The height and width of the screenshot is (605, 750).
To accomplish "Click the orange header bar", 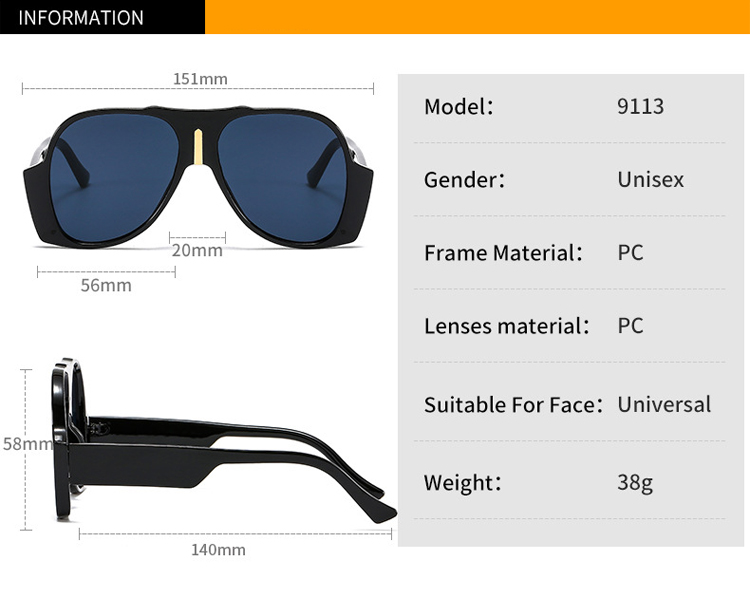I will click(x=477, y=17).
